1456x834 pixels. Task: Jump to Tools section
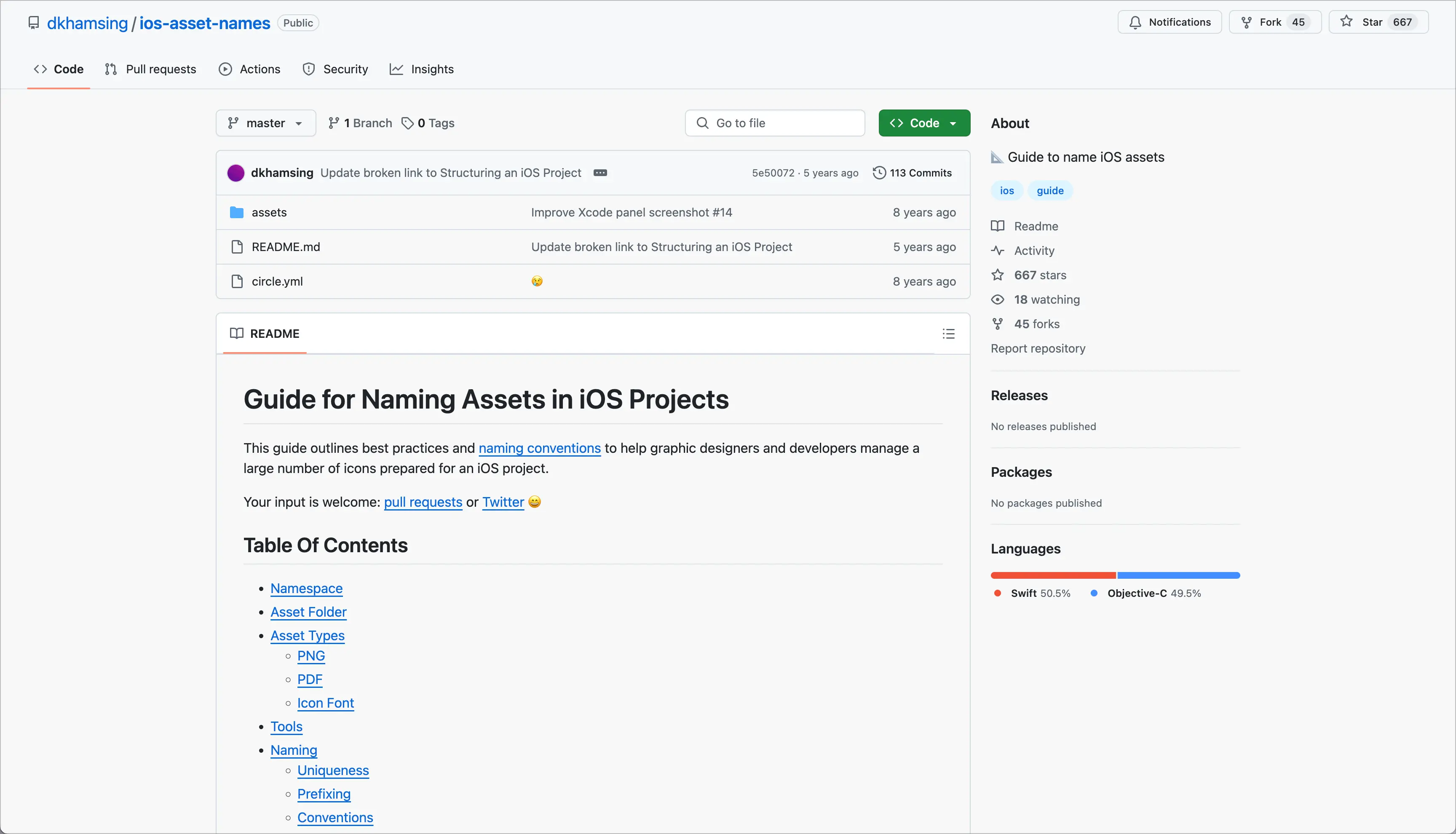coord(286,726)
